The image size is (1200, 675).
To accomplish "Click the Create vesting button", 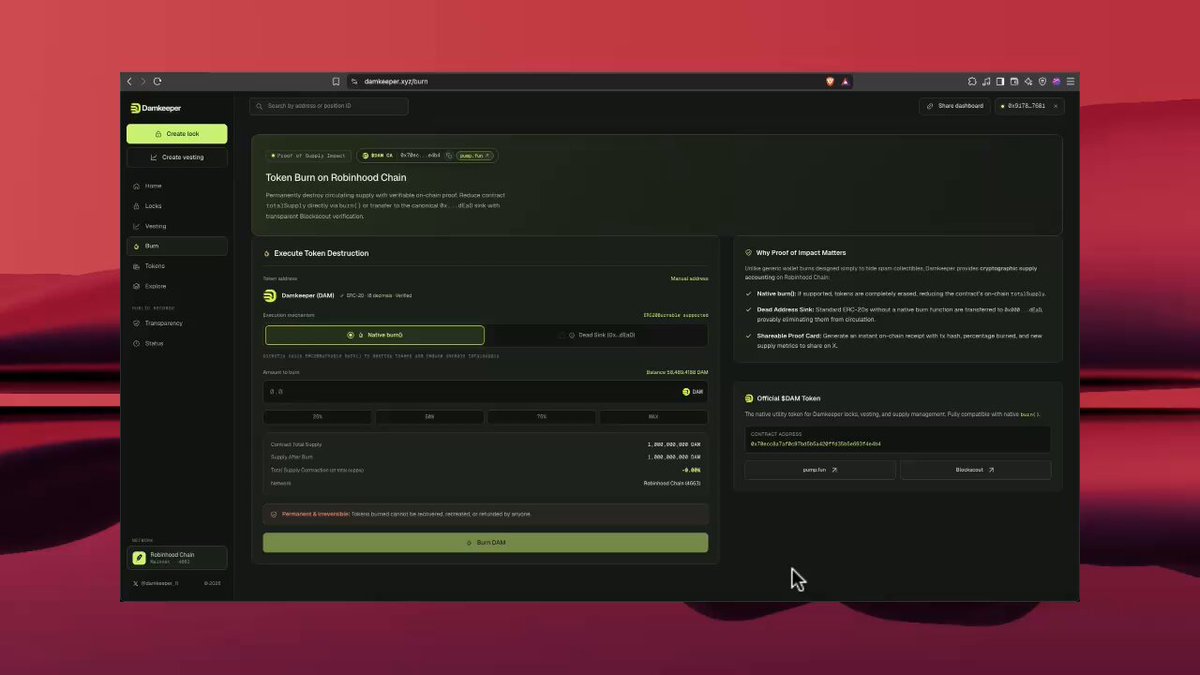I will coord(177,157).
